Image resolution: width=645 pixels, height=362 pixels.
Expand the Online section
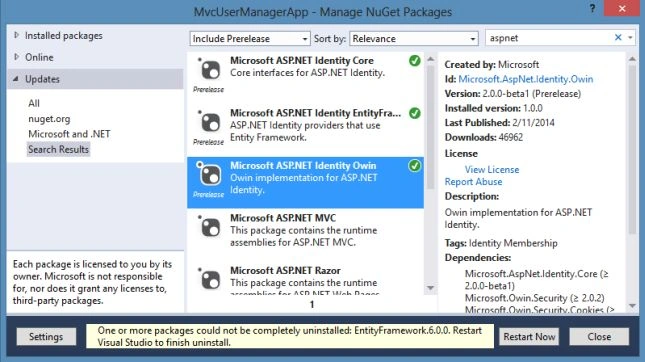pyautogui.click(x=16, y=57)
